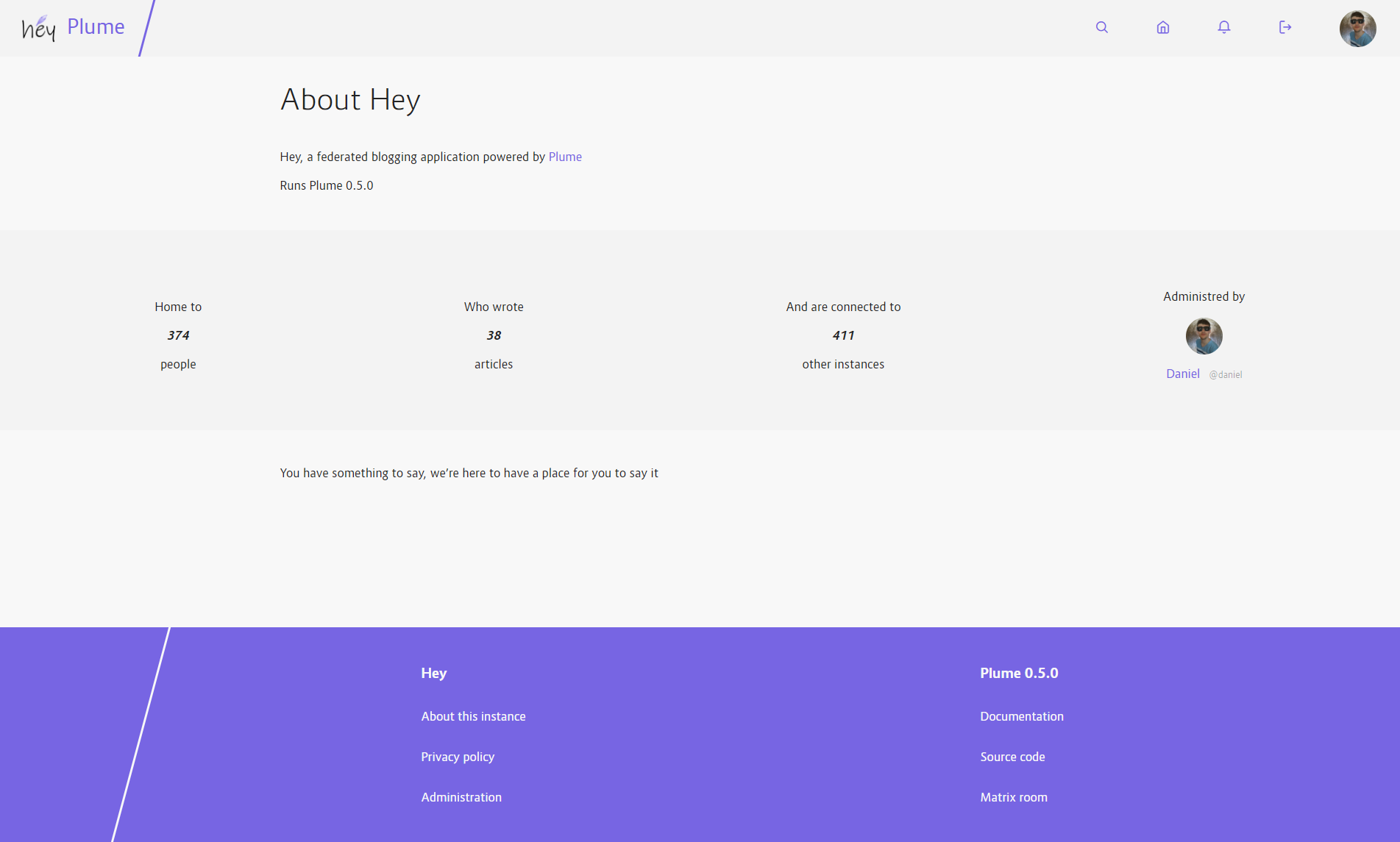Open notifications bell icon
1400x842 pixels.
(1223, 27)
